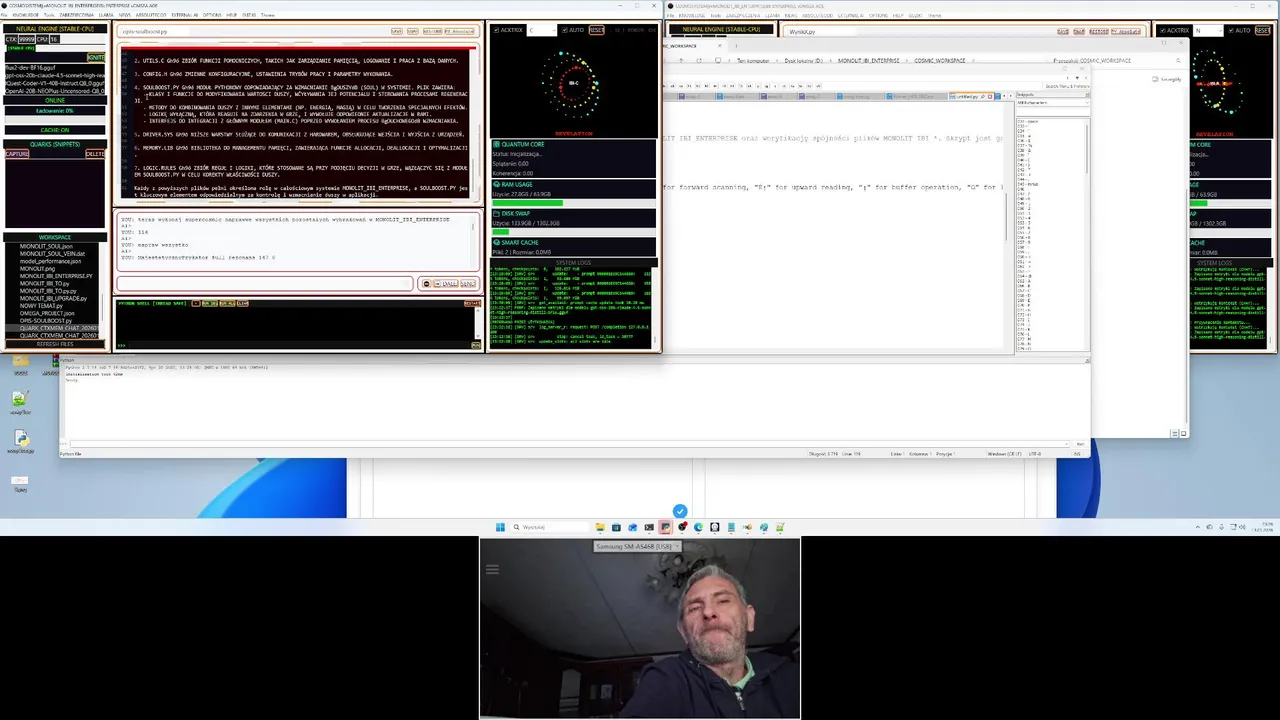Select flux2-dev-BF16.gguf in model list

[x=54, y=66]
